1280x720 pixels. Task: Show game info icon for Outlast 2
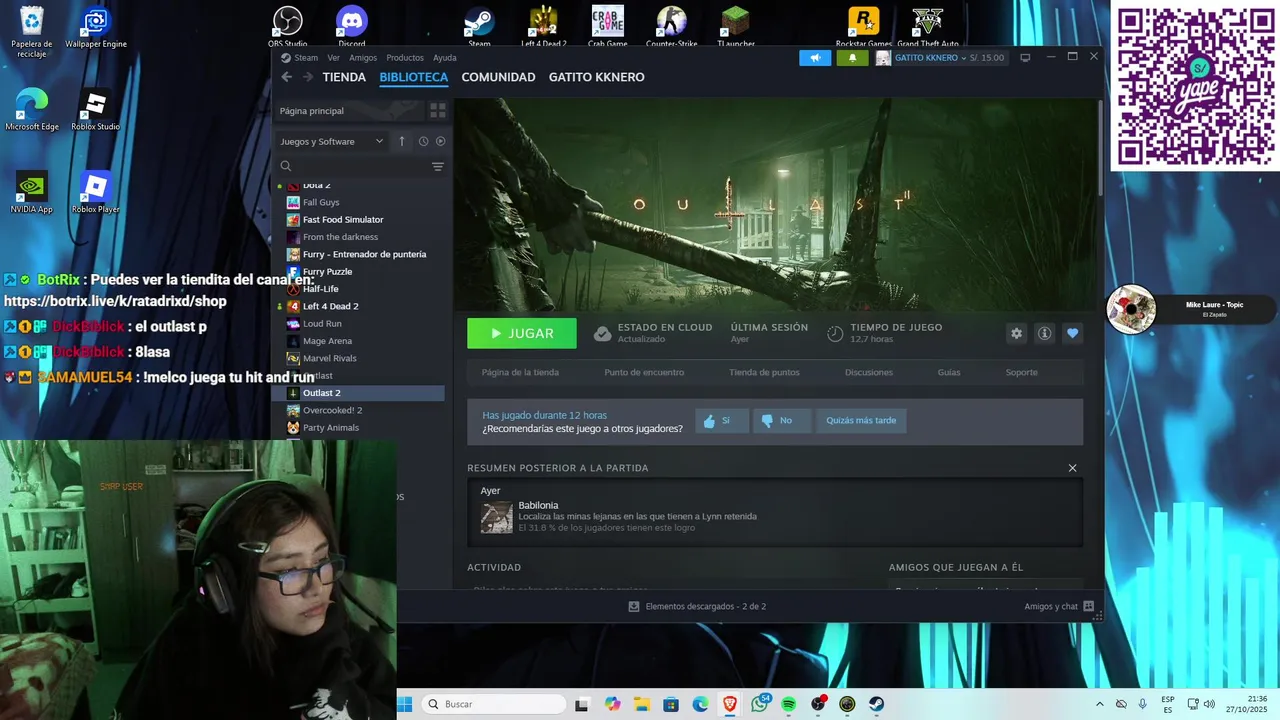(1044, 334)
